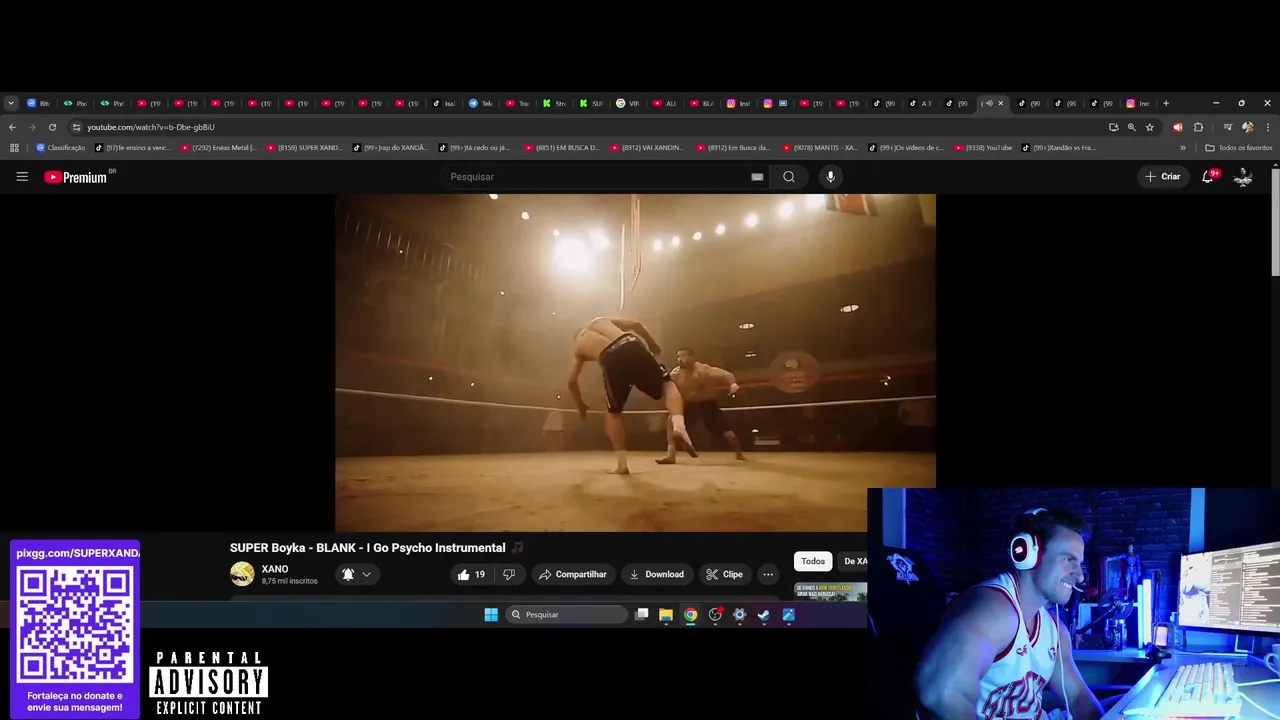
Task: Select the De XA... filter chip
Action: [854, 561]
